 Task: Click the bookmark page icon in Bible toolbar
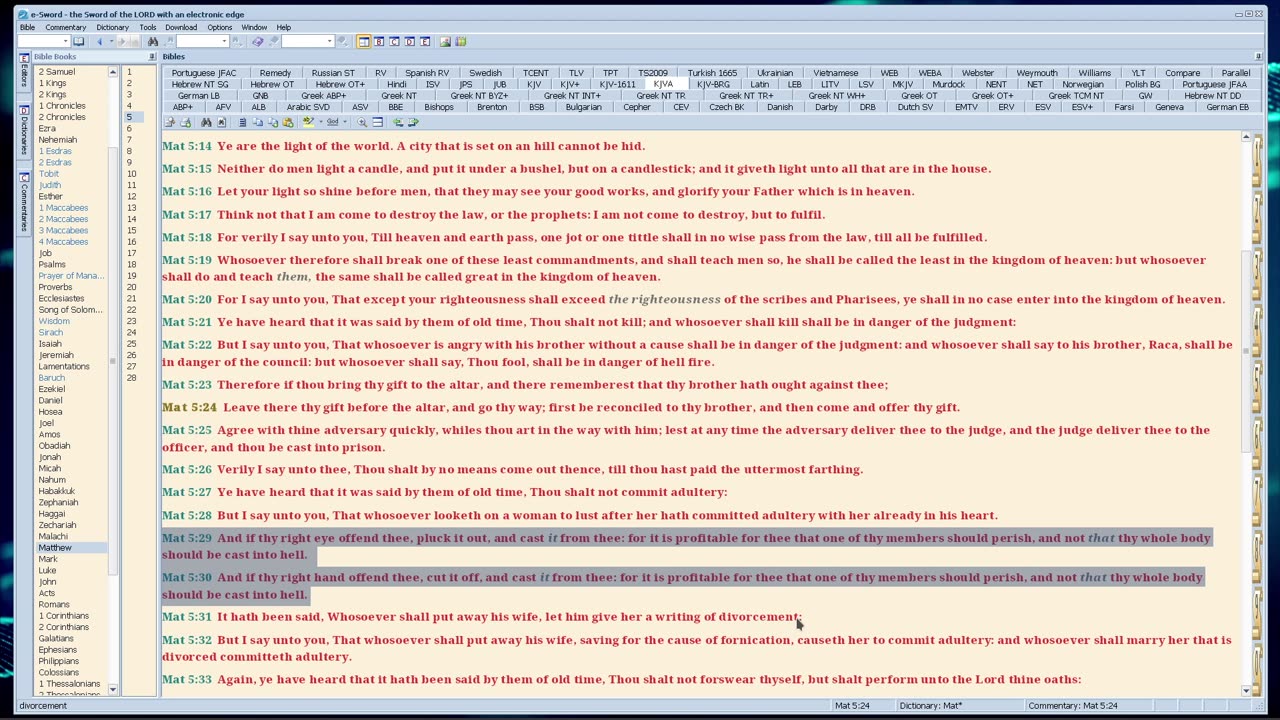(x=222, y=122)
